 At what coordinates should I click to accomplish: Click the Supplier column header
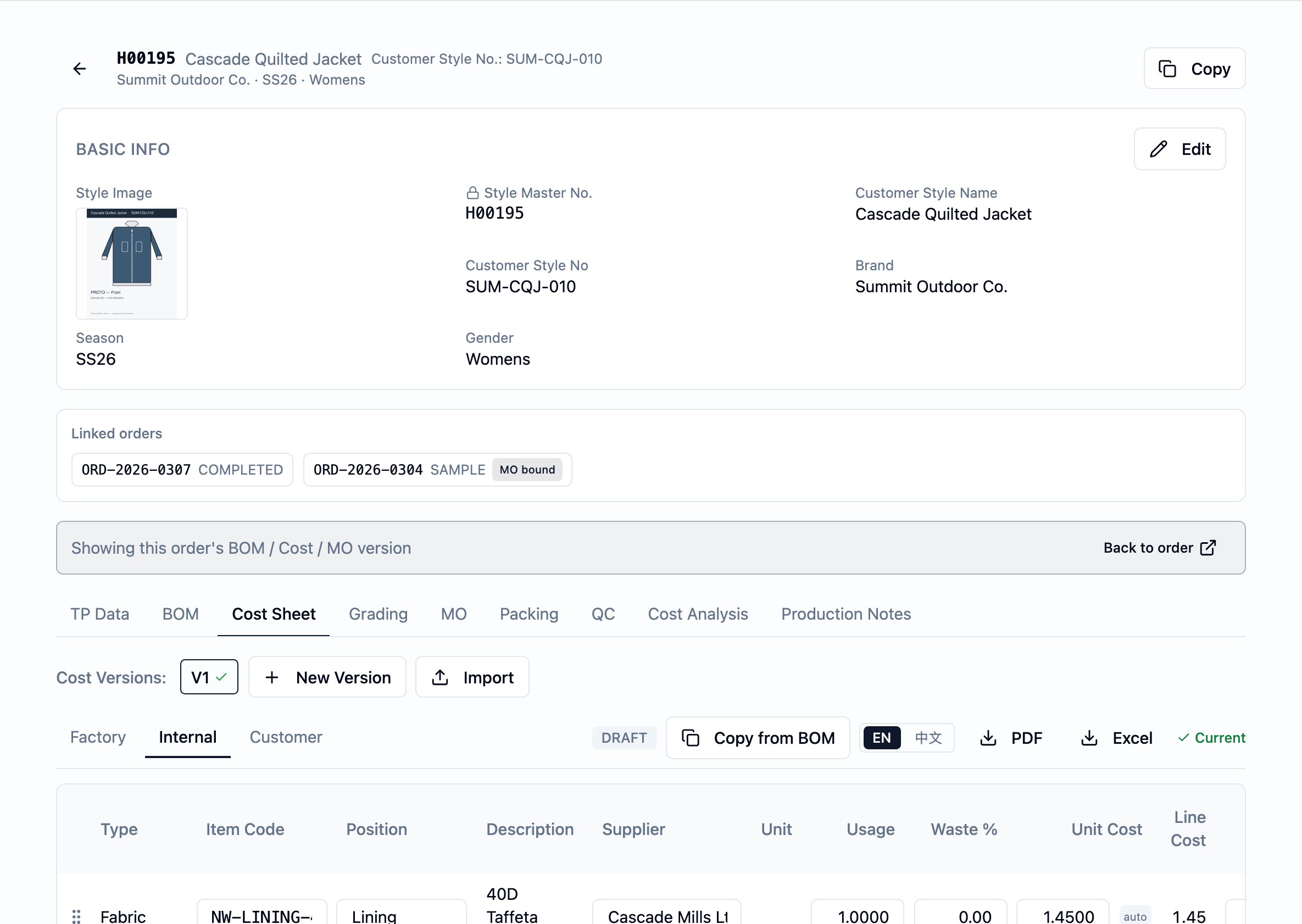pos(633,829)
